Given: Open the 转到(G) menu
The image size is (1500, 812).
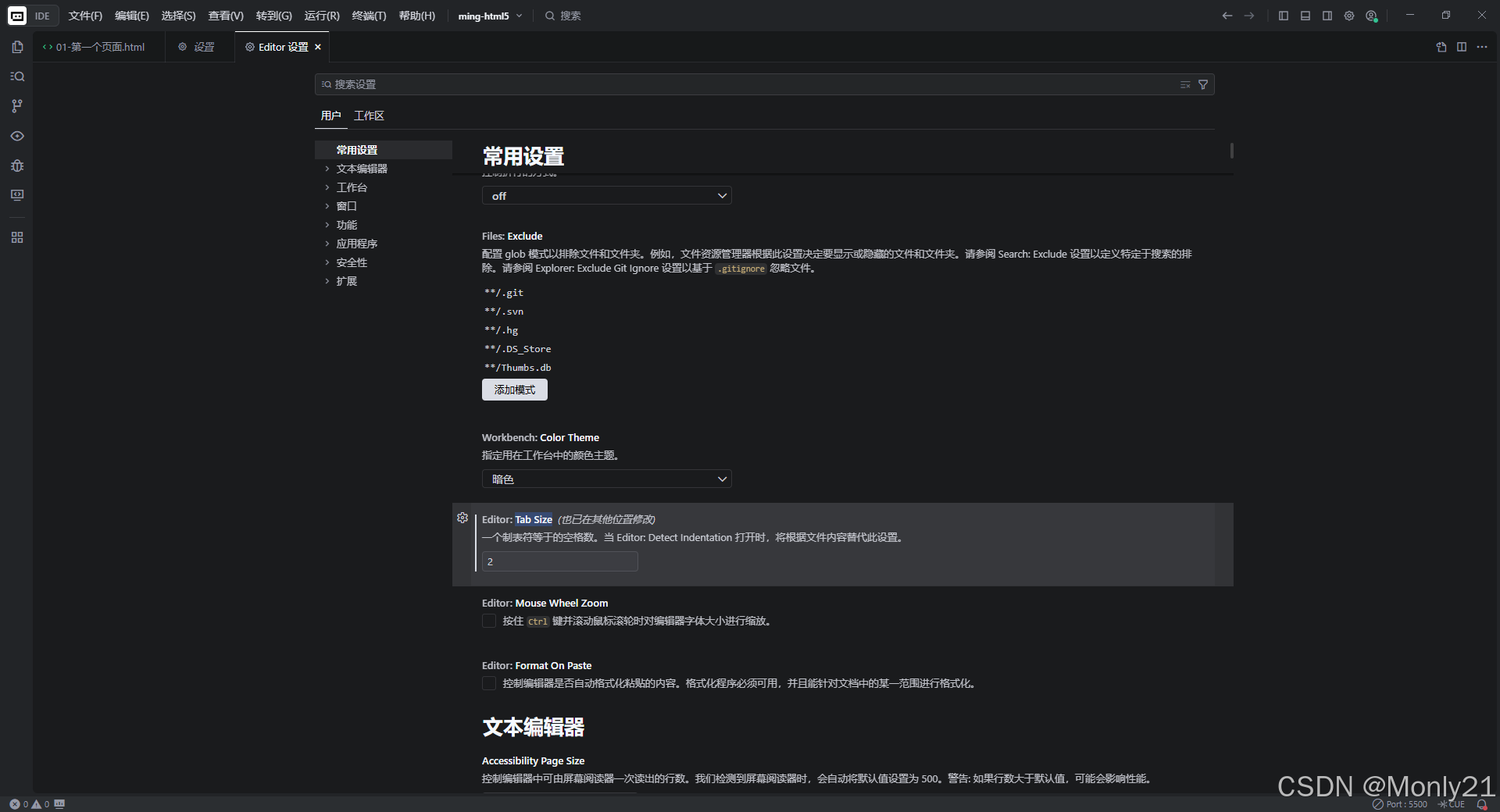Looking at the screenshot, I should pos(273,16).
